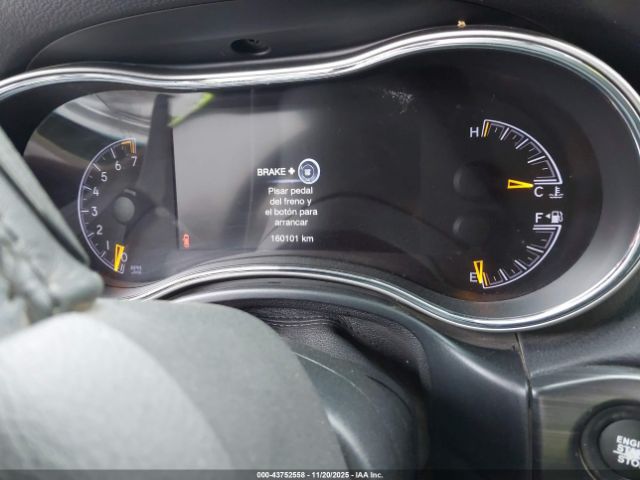Tap the H mark on temperature gauge
640x480 pixels.
click(474, 132)
